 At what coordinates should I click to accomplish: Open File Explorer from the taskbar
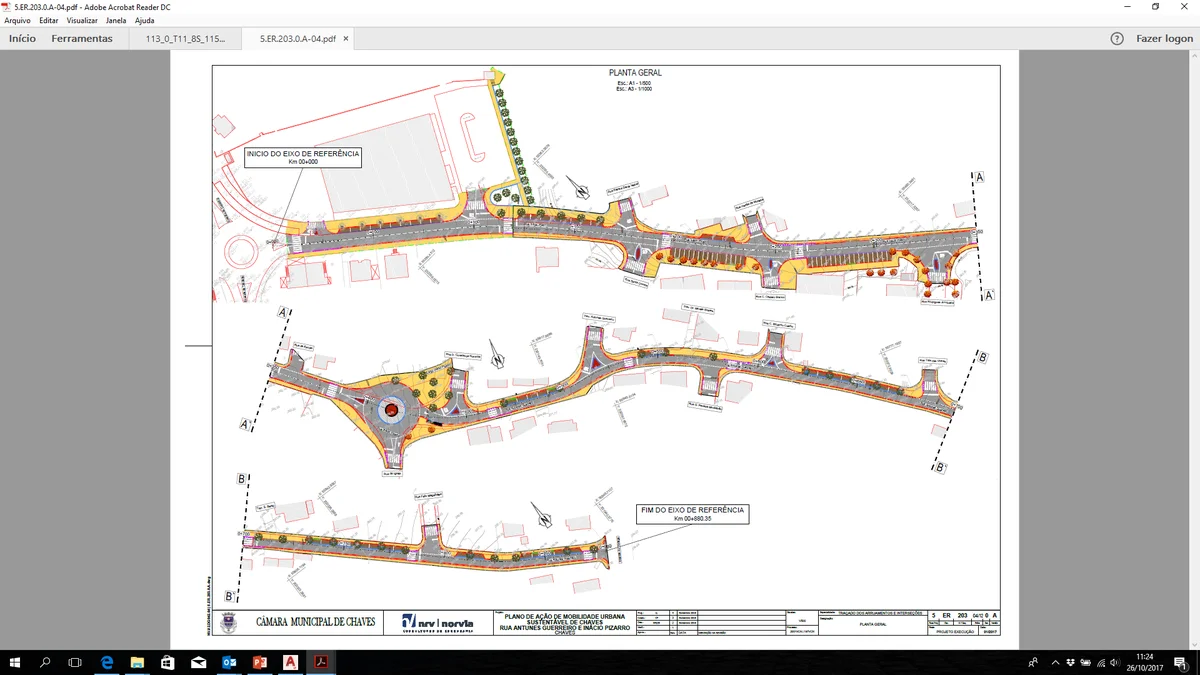137,661
